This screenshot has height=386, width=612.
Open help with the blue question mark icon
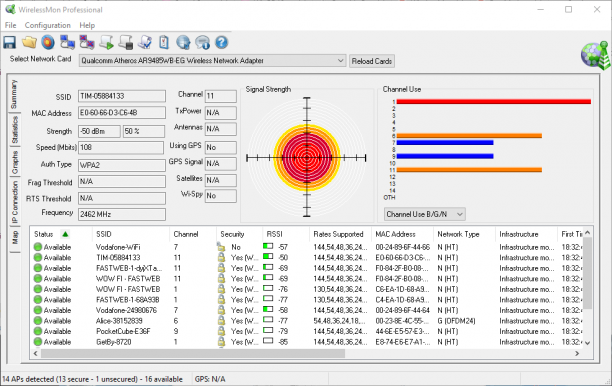click(x=221, y=42)
